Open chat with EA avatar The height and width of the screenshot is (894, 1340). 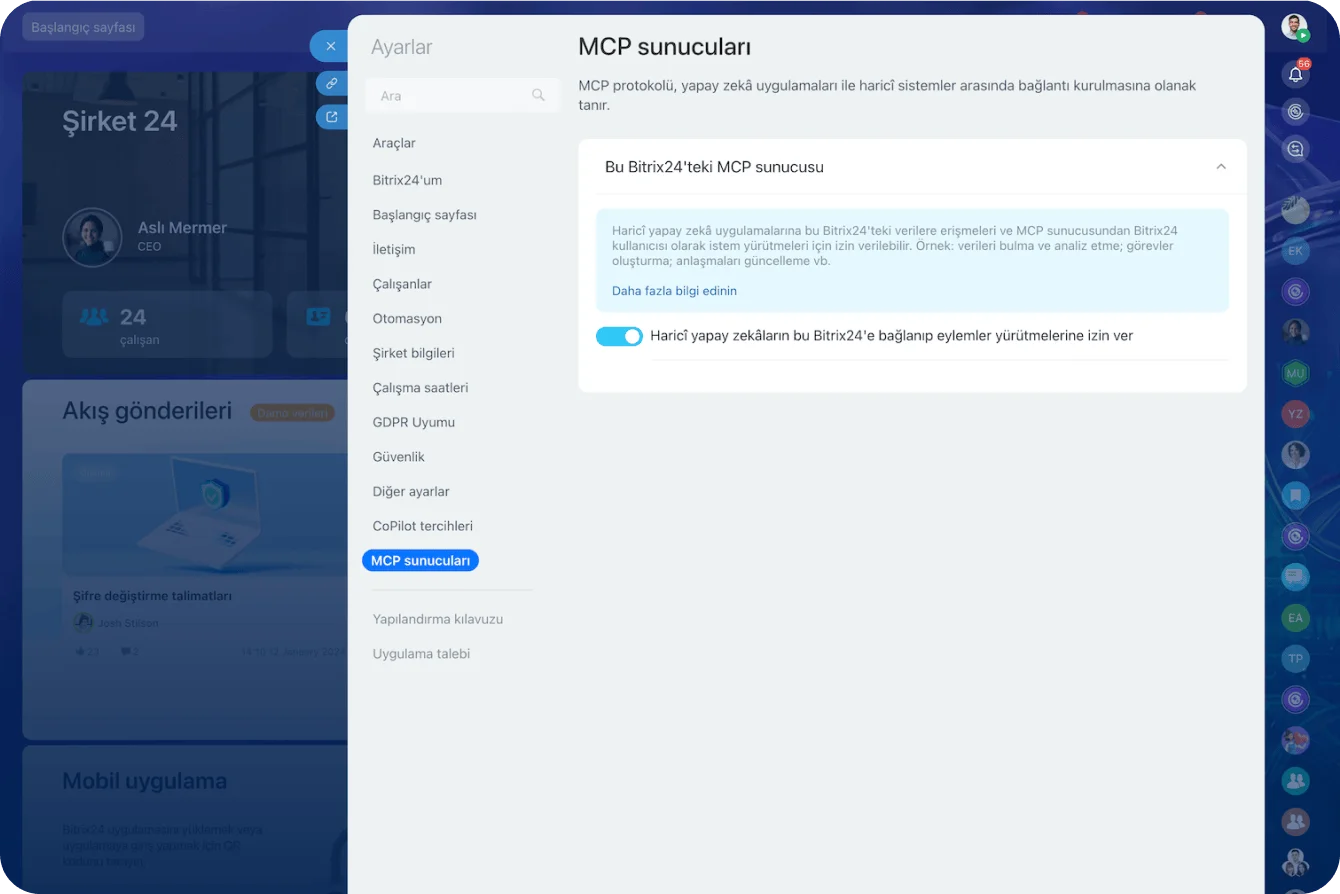(x=1296, y=618)
